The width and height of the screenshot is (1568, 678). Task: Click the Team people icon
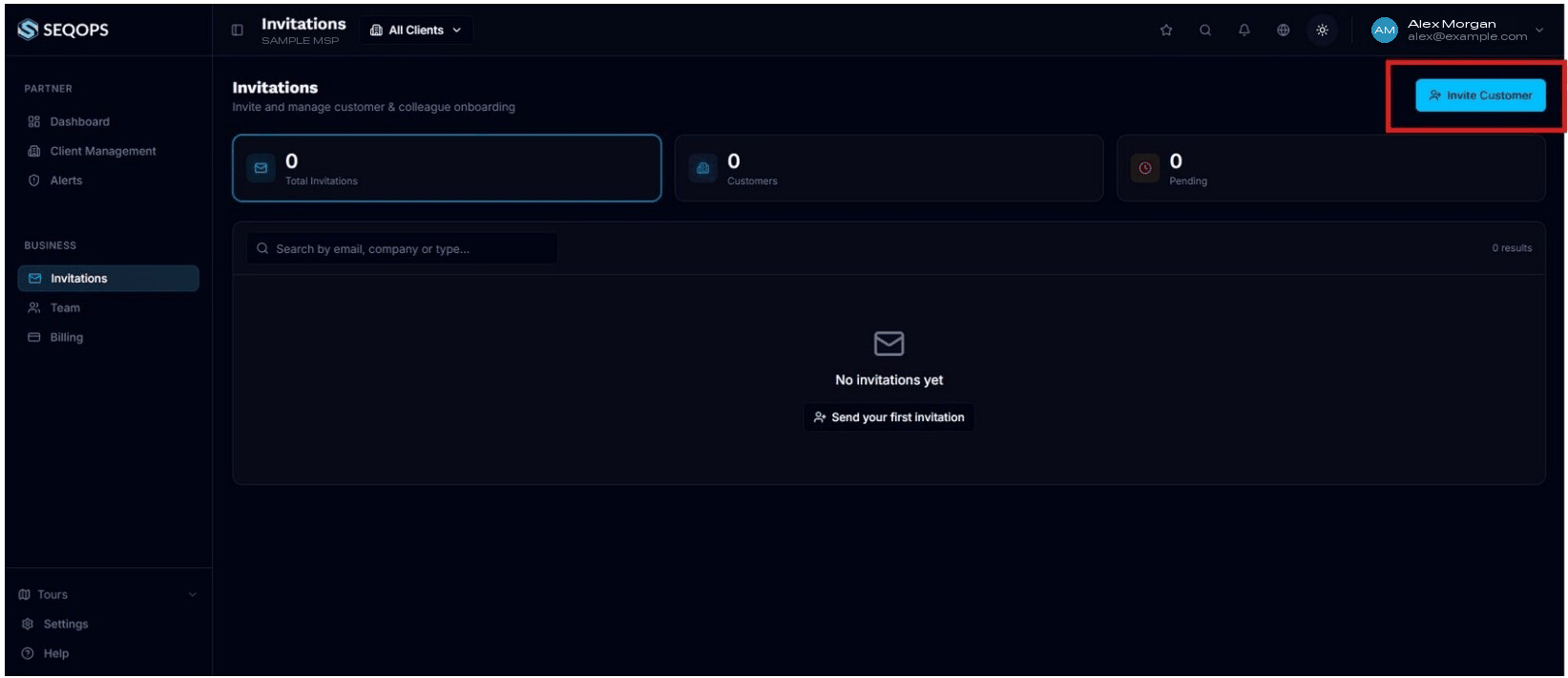coord(34,307)
